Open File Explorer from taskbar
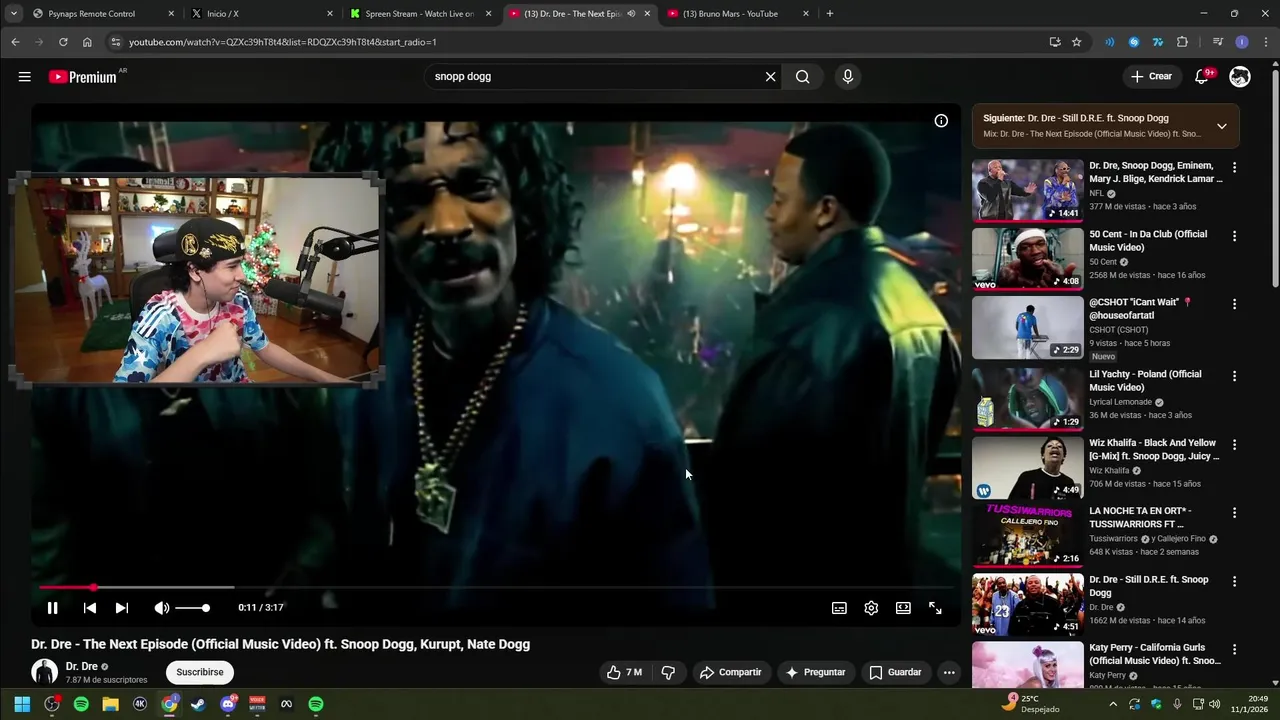 [x=110, y=704]
